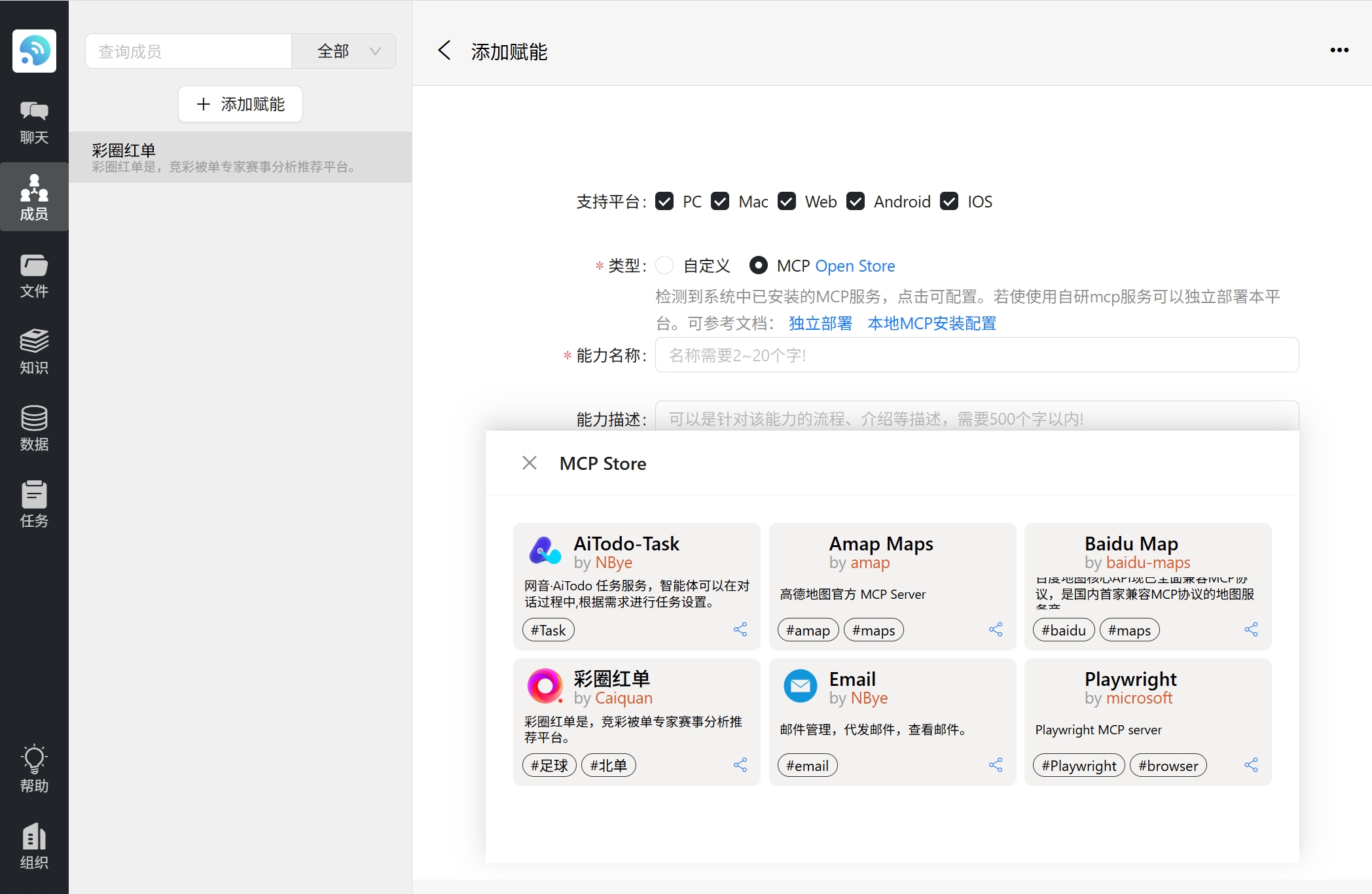Image resolution: width=1372 pixels, height=894 pixels.
Task: Click the MCP Store panel heading
Action: (x=603, y=463)
